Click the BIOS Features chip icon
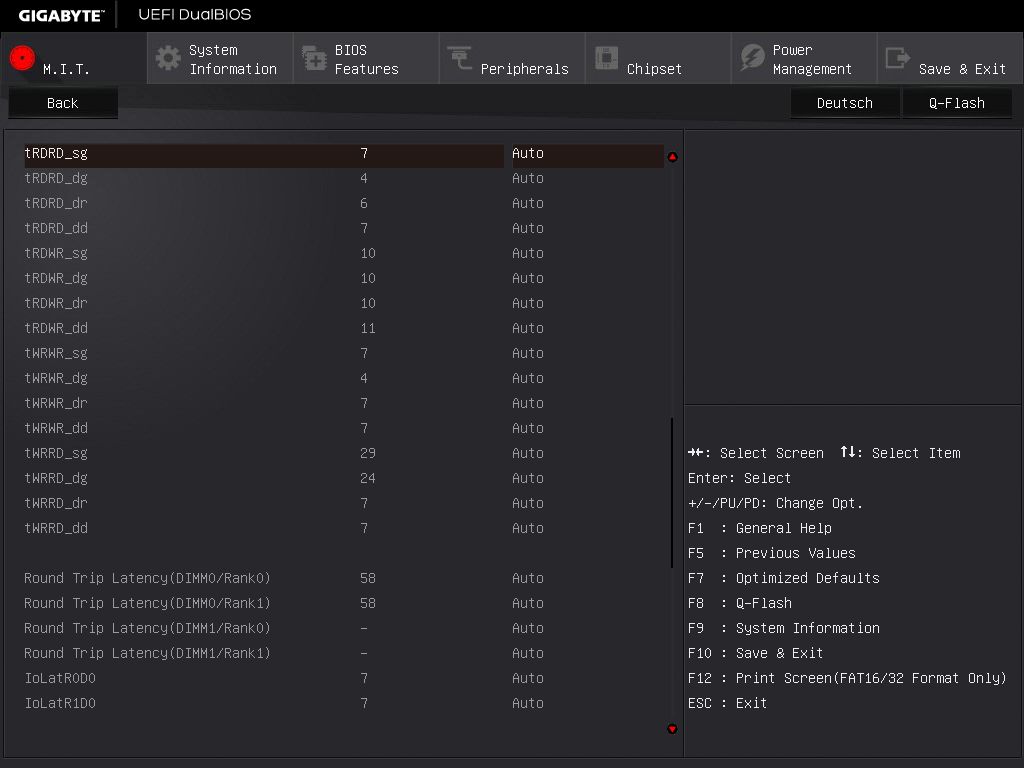1024x768 pixels. tap(314, 58)
